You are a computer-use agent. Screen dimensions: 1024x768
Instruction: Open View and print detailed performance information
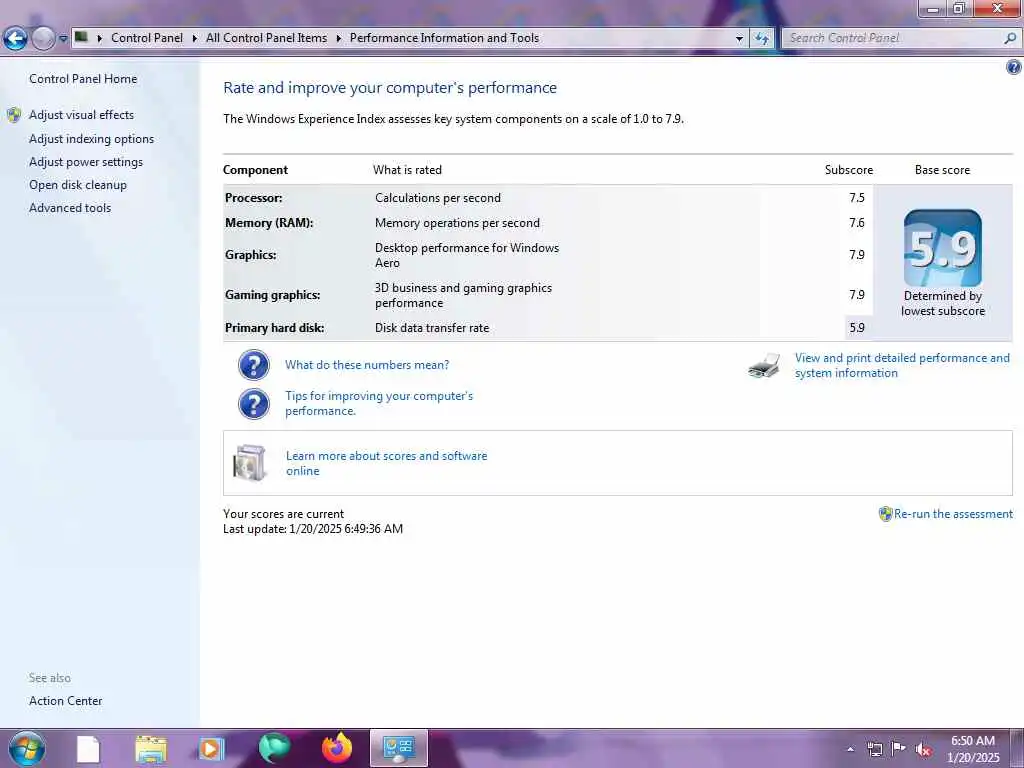902,365
